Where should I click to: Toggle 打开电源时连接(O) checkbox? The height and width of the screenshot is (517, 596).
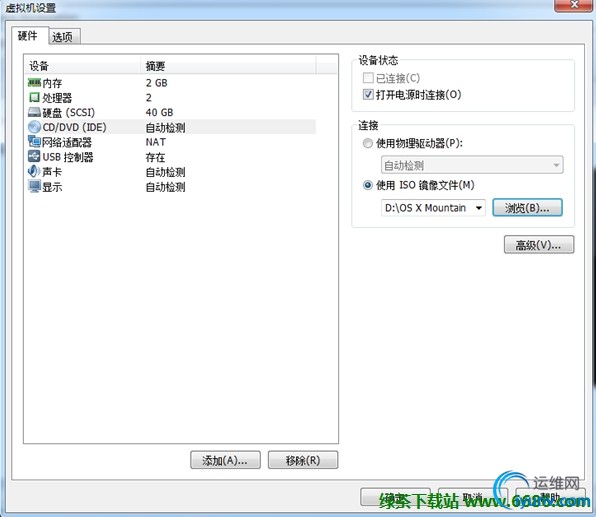tap(368, 94)
